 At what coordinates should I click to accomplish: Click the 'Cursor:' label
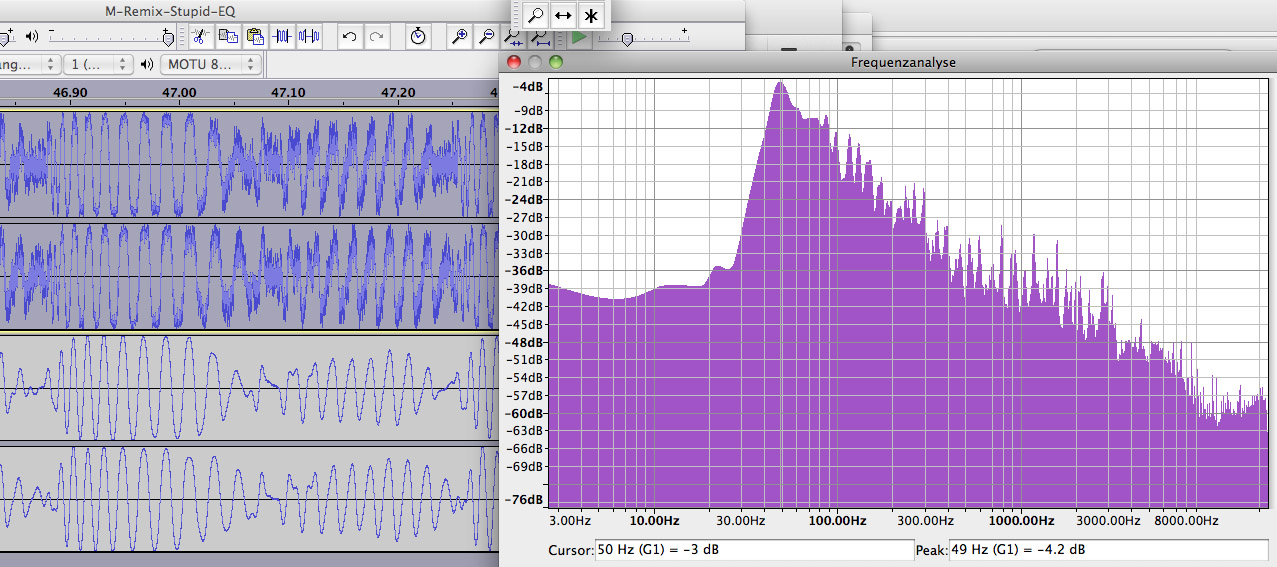(x=570, y=550)
